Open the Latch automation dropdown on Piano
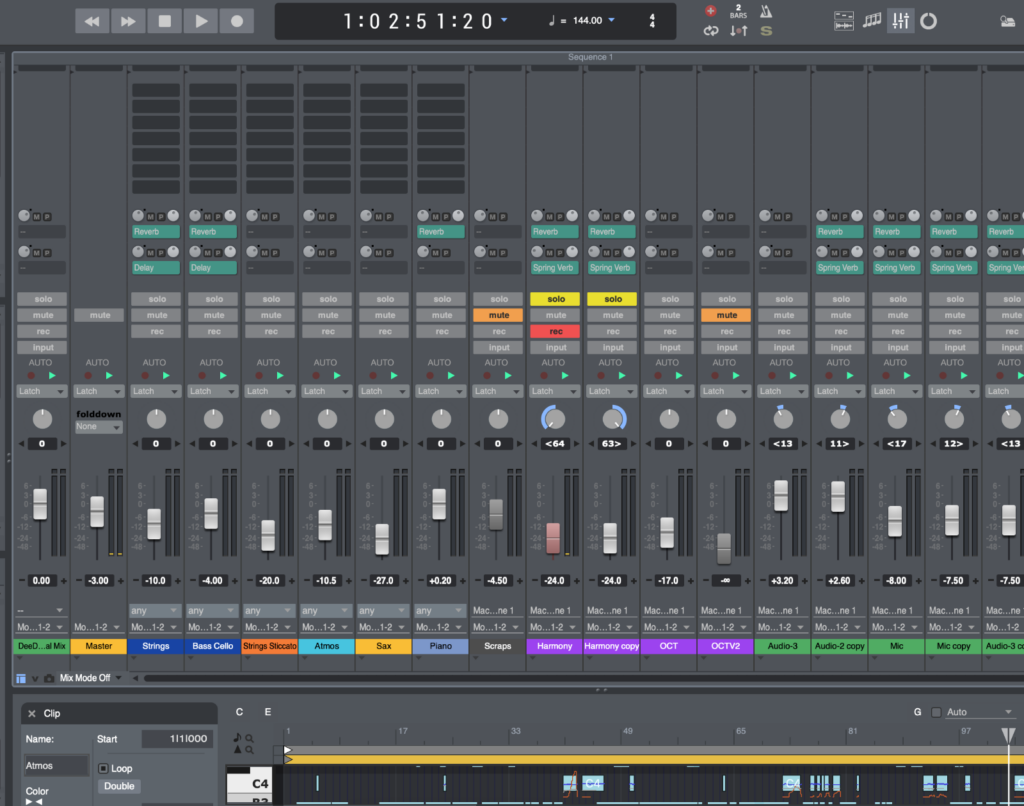This screenshot has height=806, width=1024. 441,391
